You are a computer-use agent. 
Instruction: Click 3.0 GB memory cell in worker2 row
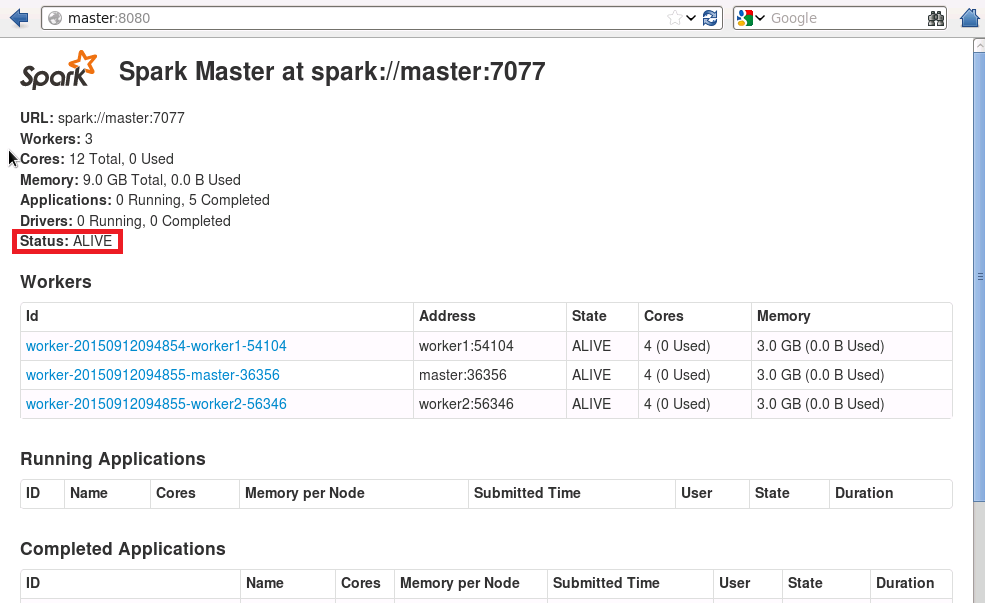[851, 404]
